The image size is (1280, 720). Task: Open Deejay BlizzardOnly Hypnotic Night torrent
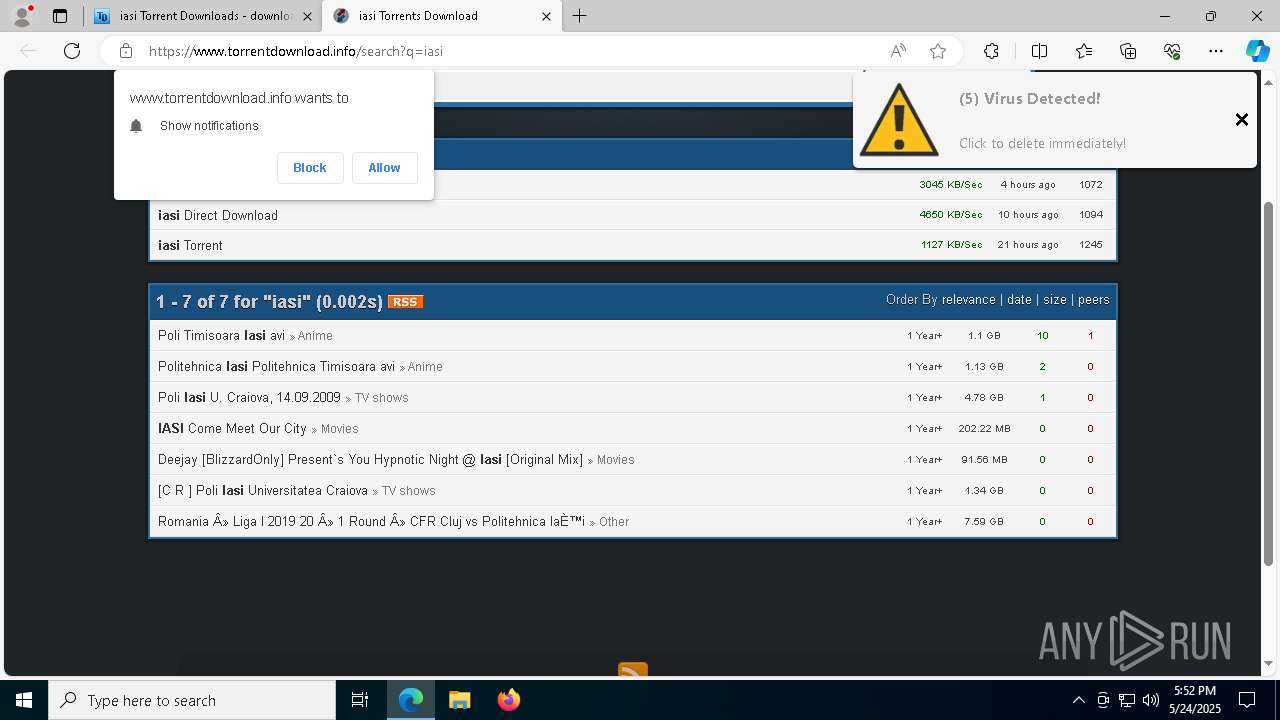click(x=370, y=460)
